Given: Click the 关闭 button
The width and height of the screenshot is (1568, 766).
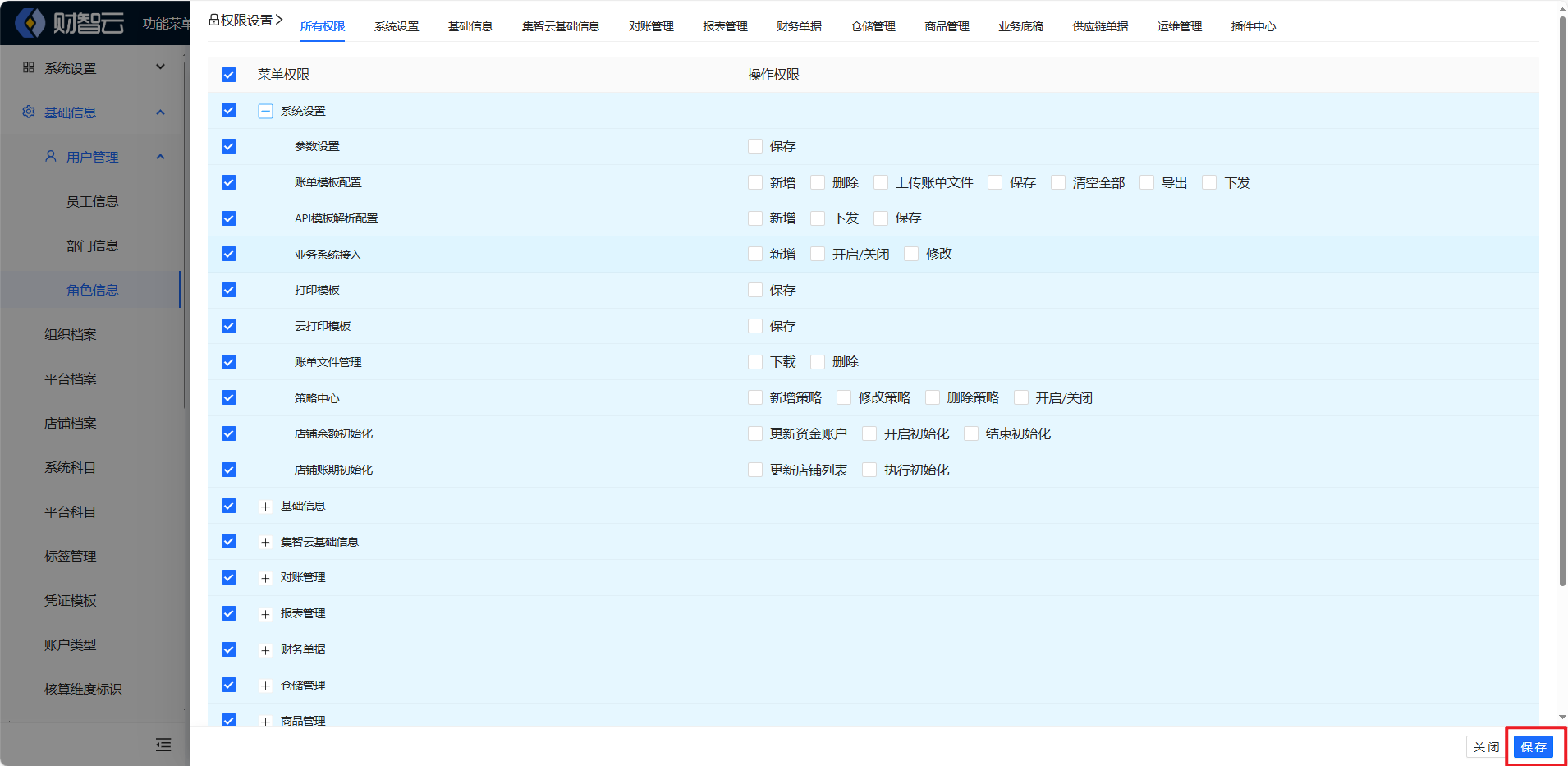Looking at the screenshot, I should 1485,747.
